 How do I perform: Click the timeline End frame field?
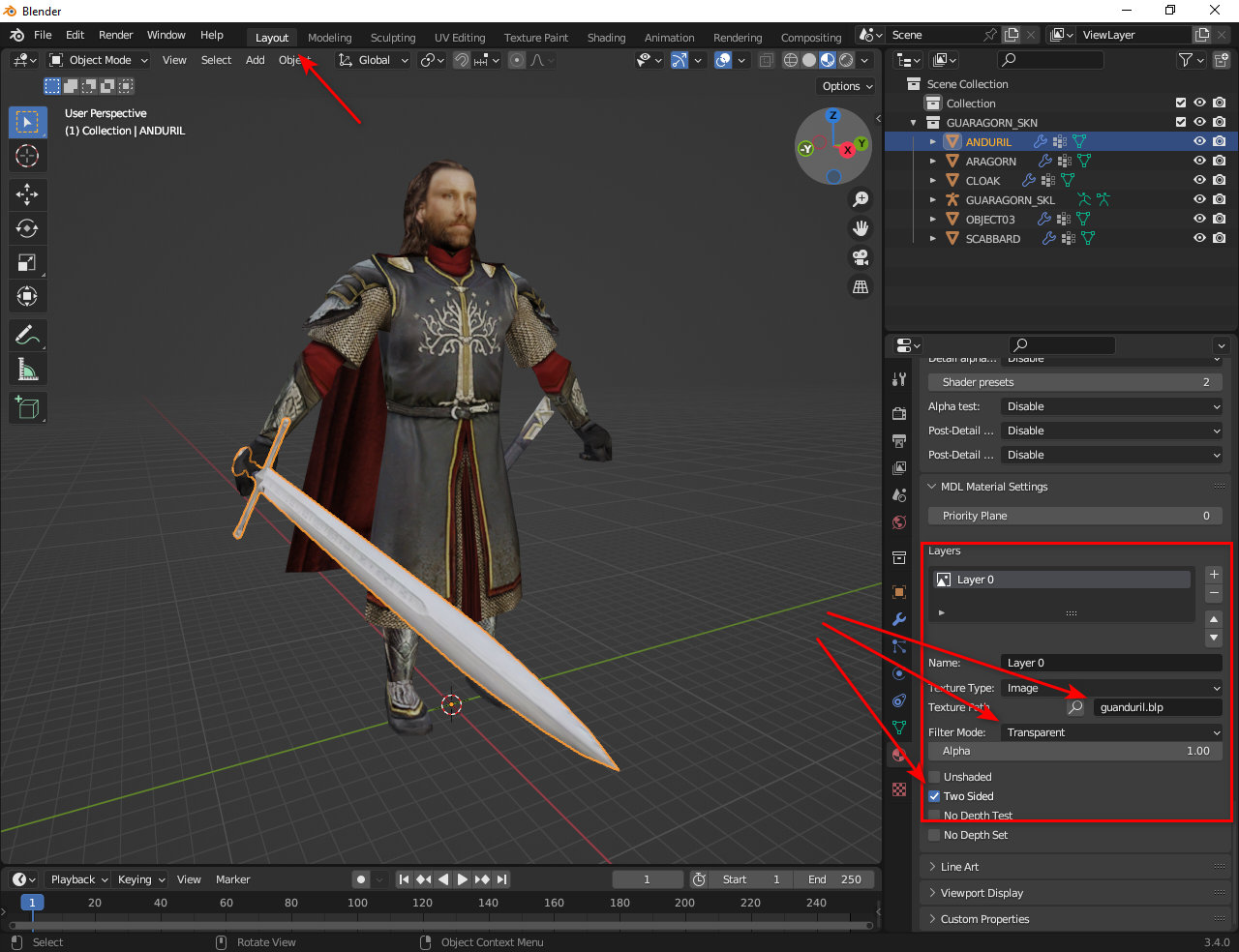[834, 879]
